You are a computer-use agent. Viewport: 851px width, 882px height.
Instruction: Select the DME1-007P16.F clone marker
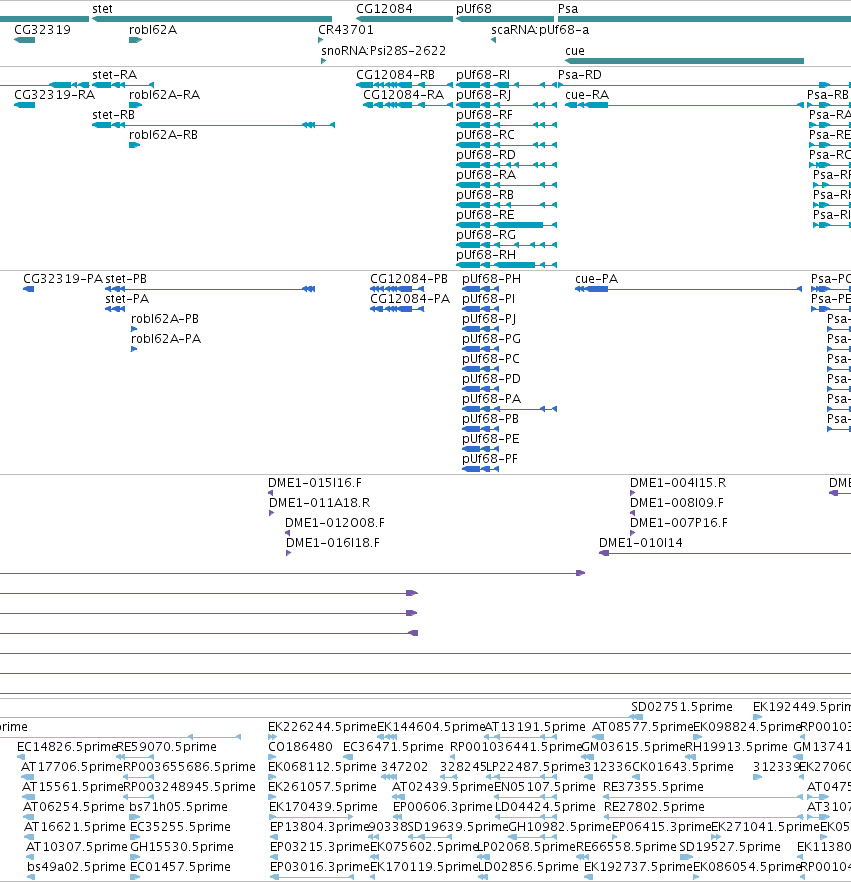(633, 533)
